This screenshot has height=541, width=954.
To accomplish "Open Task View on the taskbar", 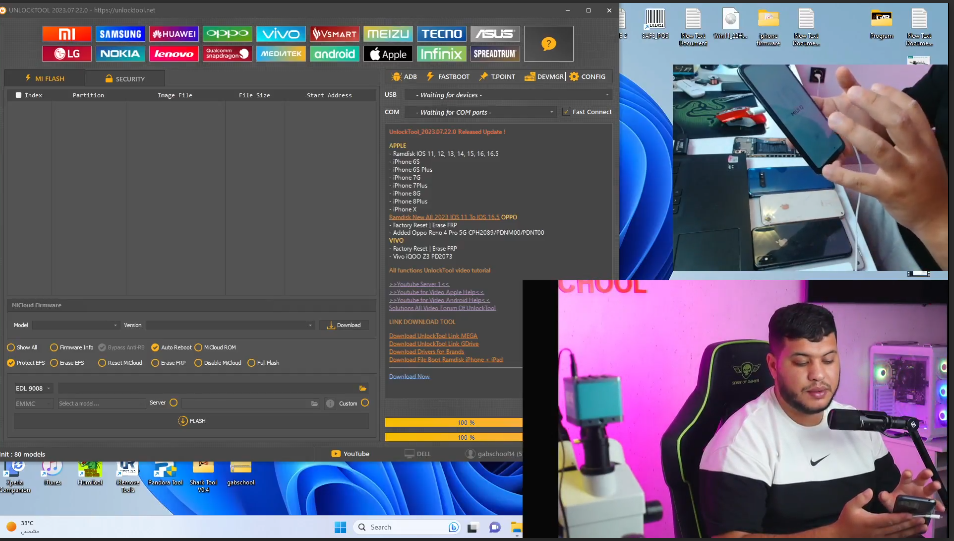I will pyautogui.click(x=473, y=527).
